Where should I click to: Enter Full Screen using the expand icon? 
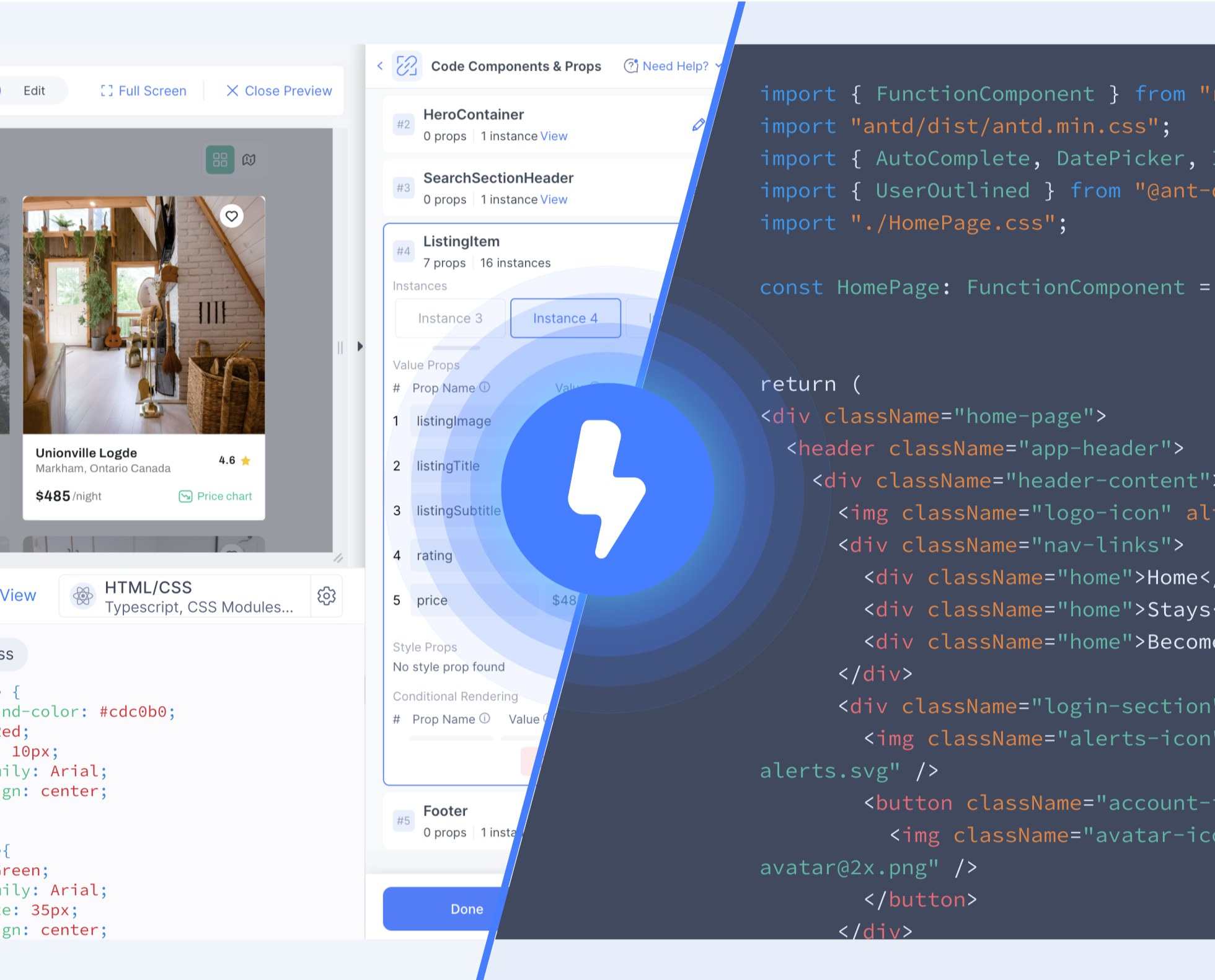(x=107, y=90)
